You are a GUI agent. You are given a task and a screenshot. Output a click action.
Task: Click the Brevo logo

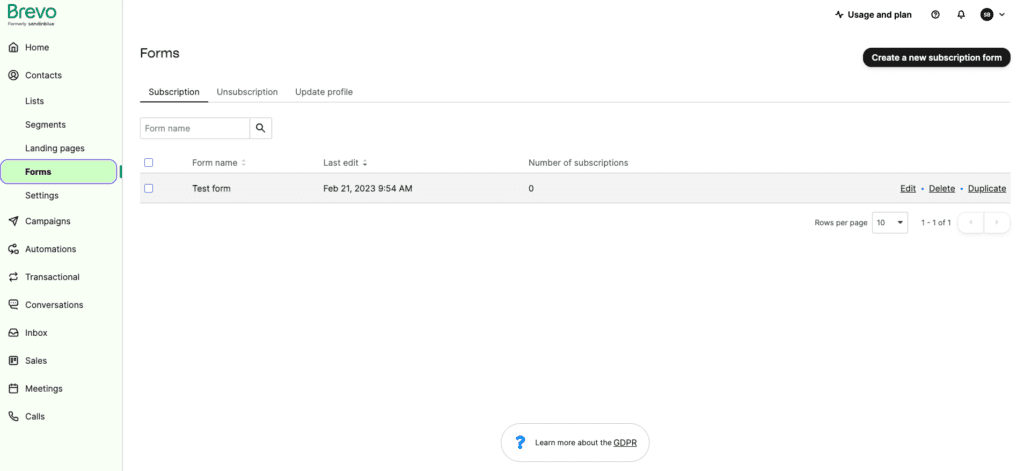click(x=31, y=14)
